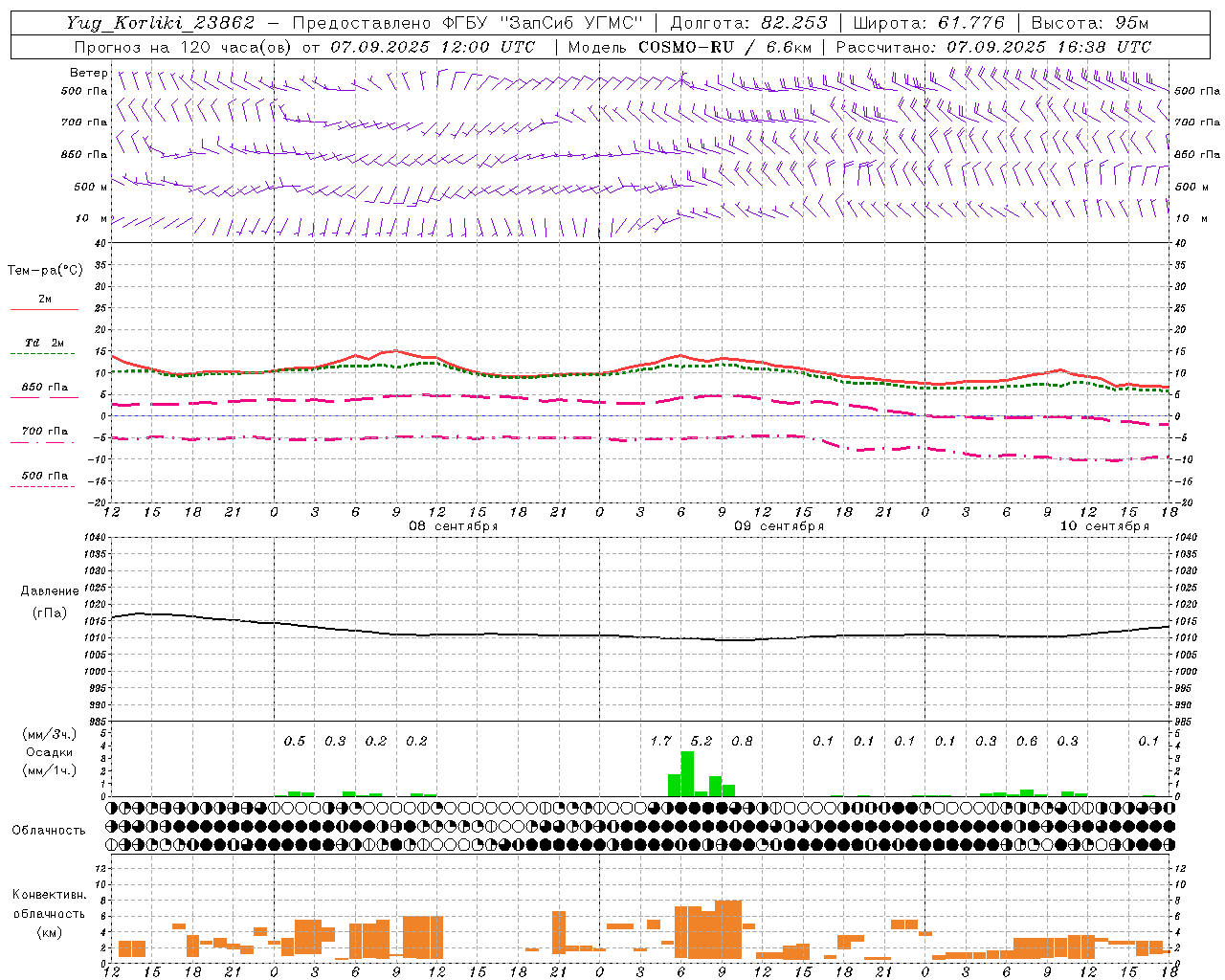
Task: Select the longitude value Долгота: 82.253
Action: click(749, 23)
